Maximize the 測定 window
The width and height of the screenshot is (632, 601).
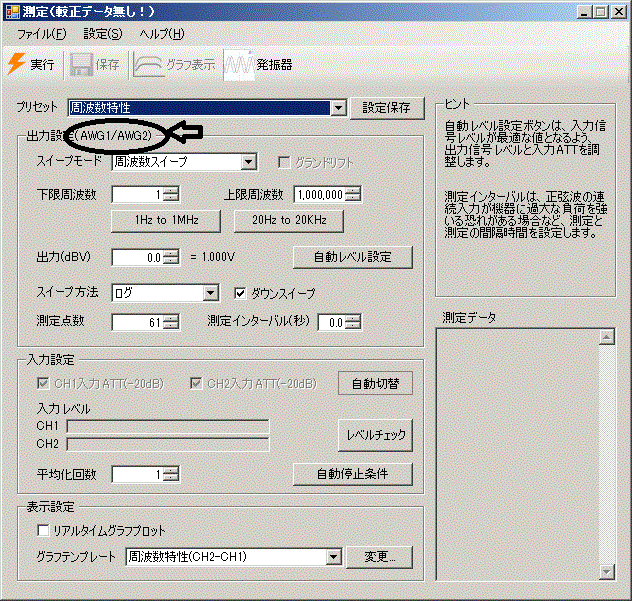click(x=600, y=12)
